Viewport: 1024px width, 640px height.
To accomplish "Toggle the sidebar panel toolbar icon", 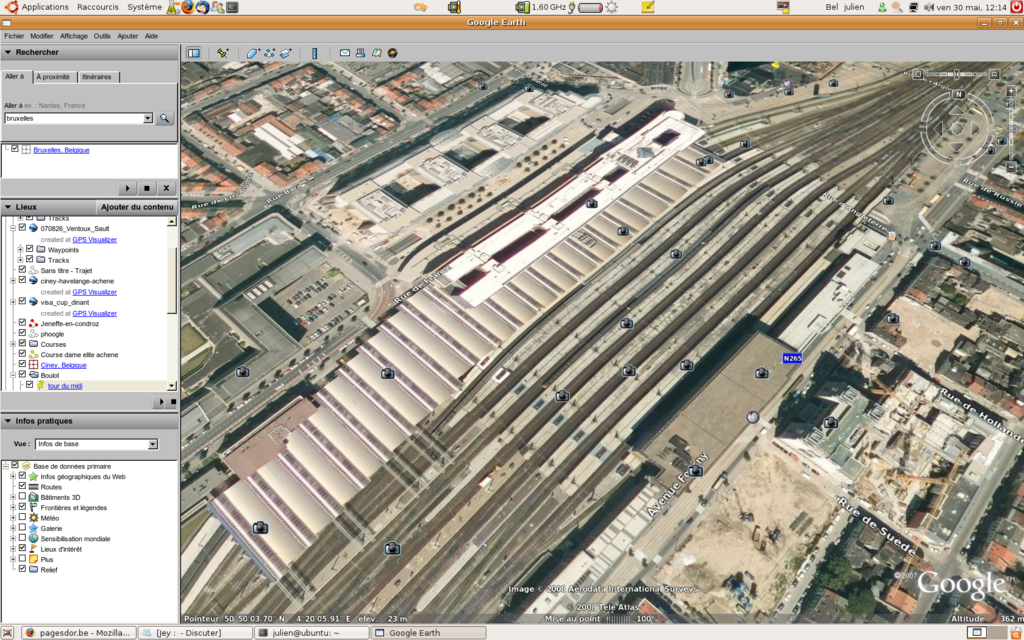I will 194,53.
